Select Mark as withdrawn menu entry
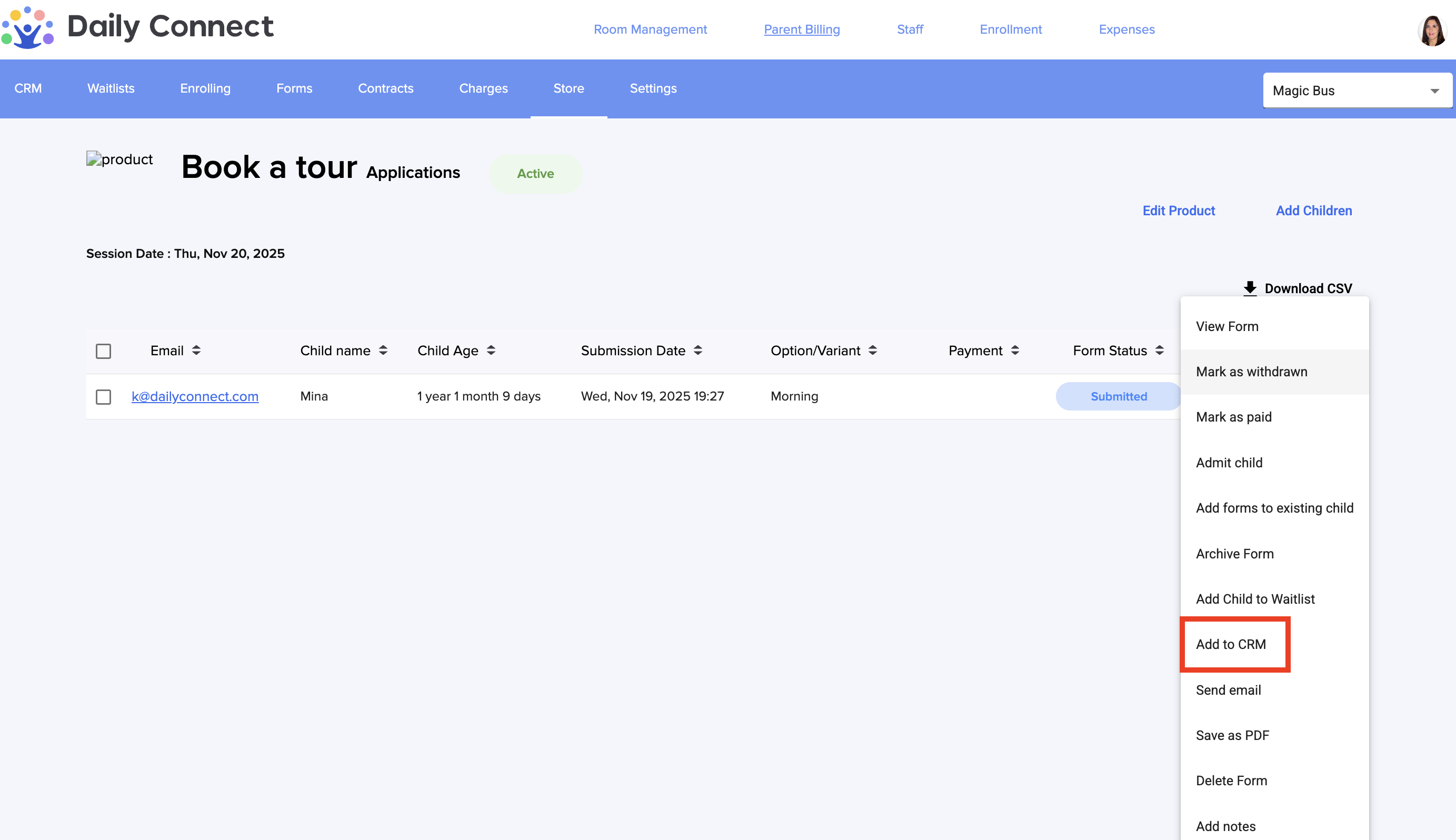 click(1251, 372)
